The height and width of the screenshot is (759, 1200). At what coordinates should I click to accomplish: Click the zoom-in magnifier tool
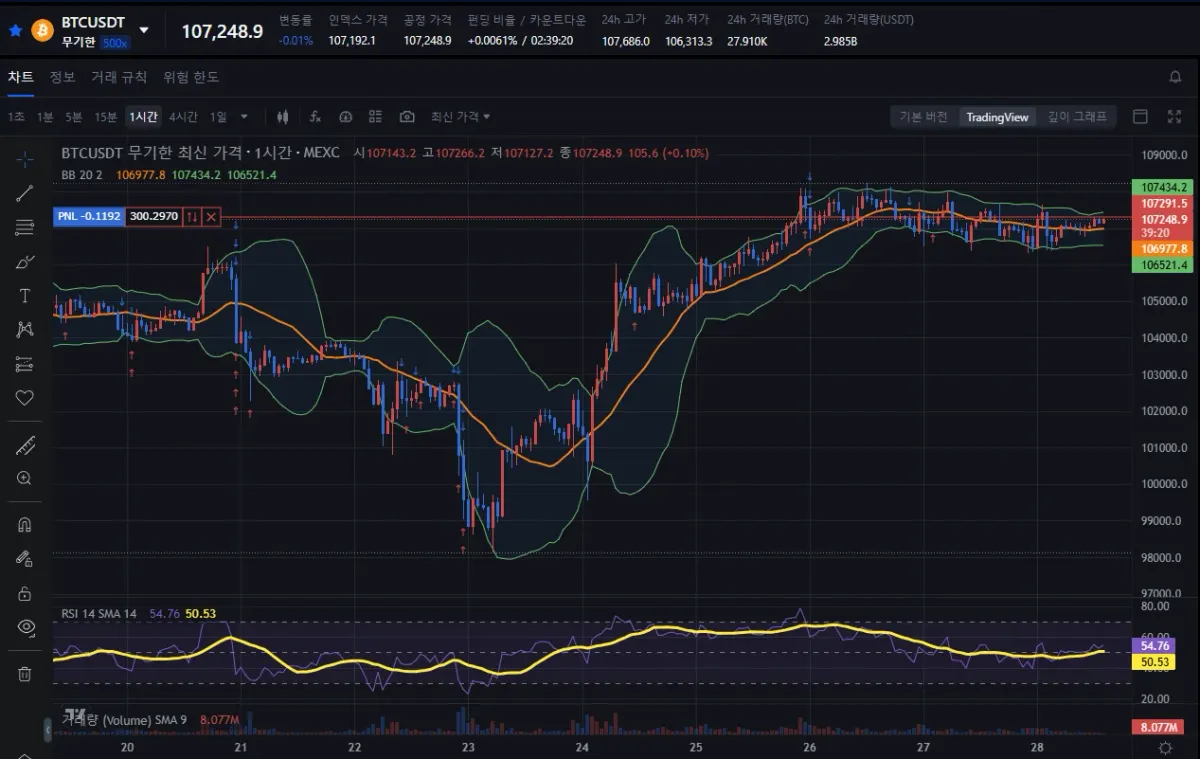pos(25,478)
